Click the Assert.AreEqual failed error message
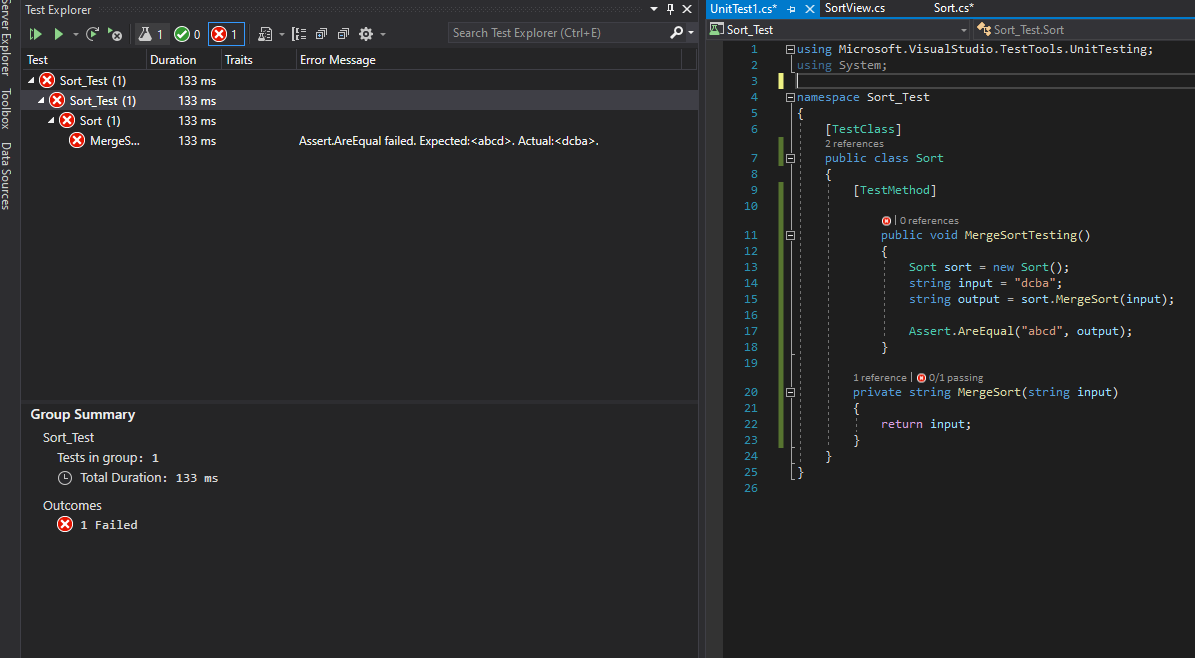 pyautogui.click(x=448, y=141)
